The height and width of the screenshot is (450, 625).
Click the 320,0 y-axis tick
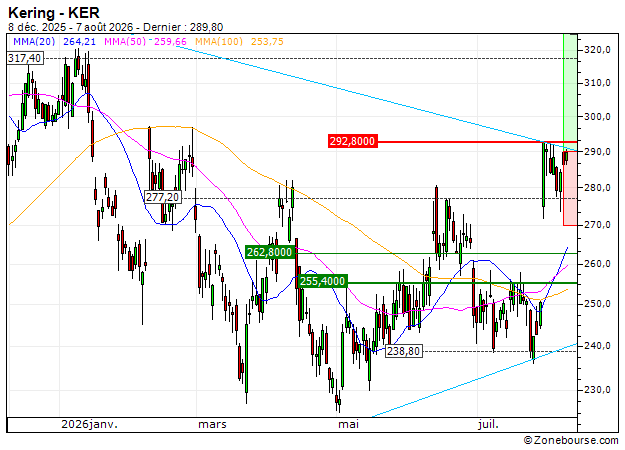point(597,50)
